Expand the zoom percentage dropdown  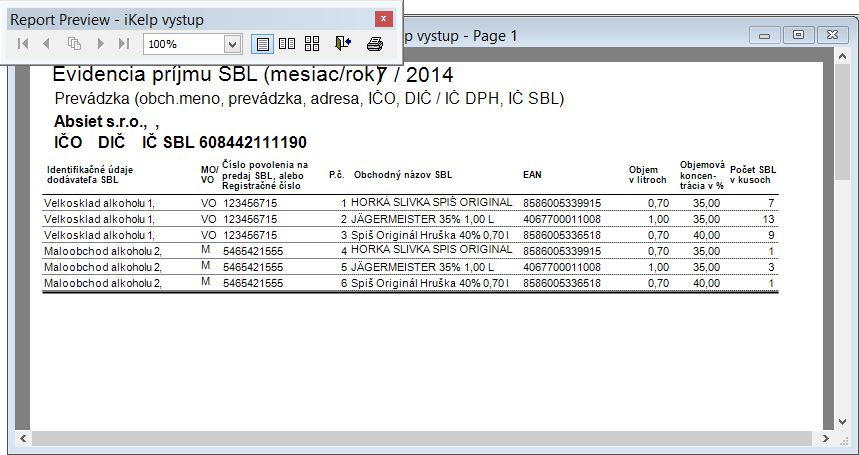tap(233, 44)
